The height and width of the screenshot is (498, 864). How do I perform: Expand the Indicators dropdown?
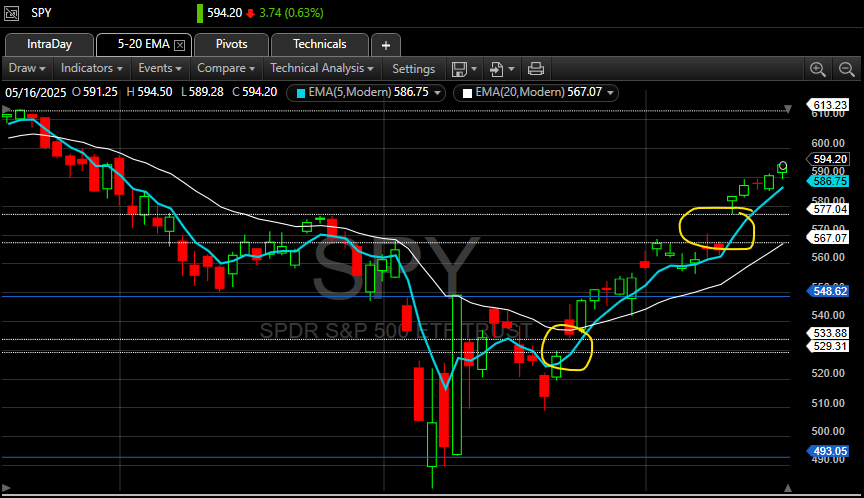point(92,69)
